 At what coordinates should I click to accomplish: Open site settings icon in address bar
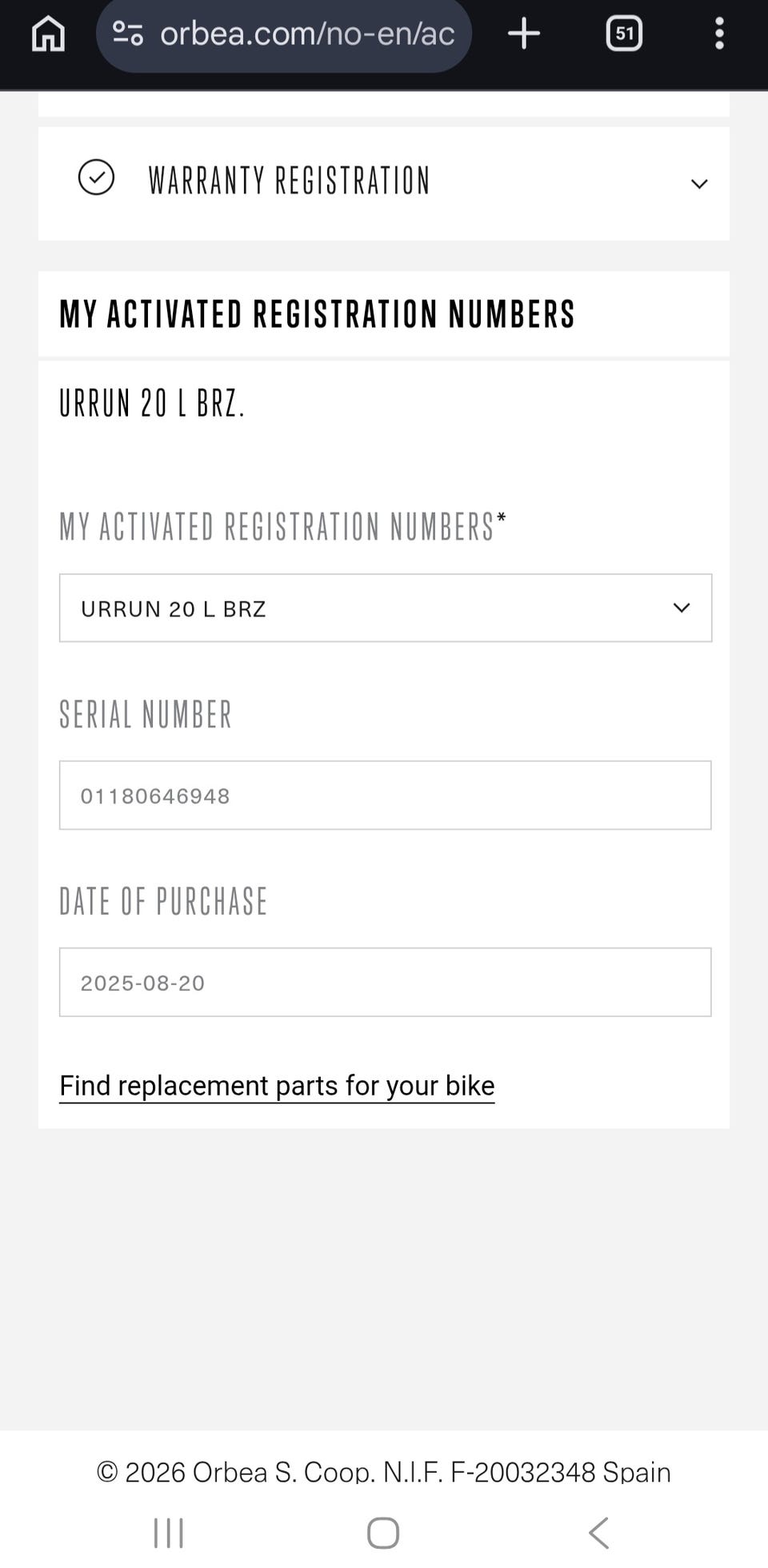pos(128,34)
